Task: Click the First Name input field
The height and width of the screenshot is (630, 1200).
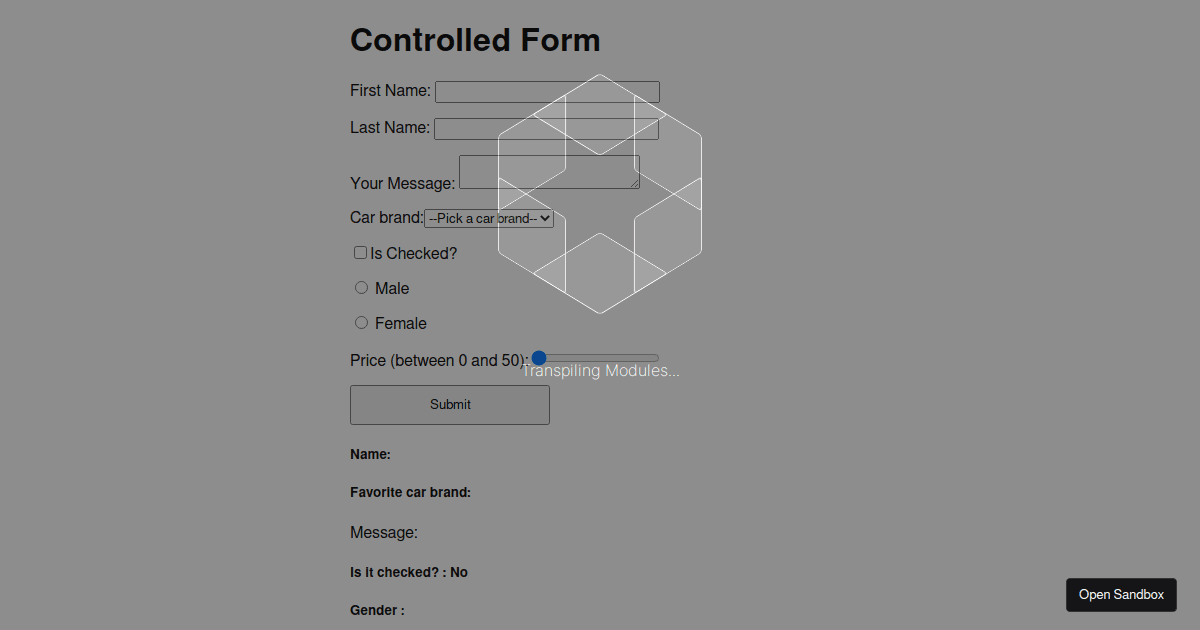Action: 546,91
